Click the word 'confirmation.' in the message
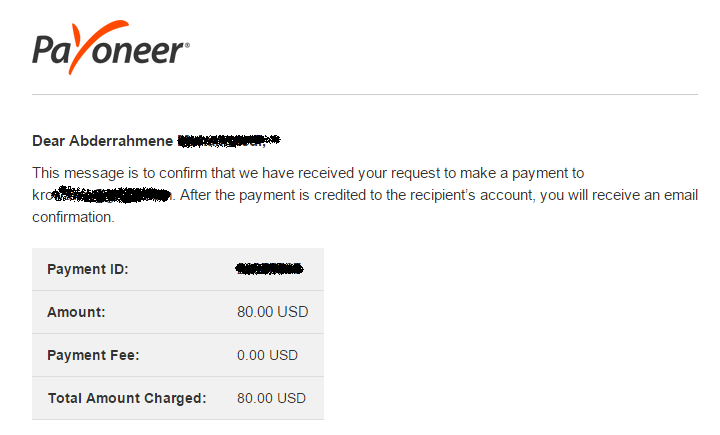The image size is (720, 435). pos(73,217)
